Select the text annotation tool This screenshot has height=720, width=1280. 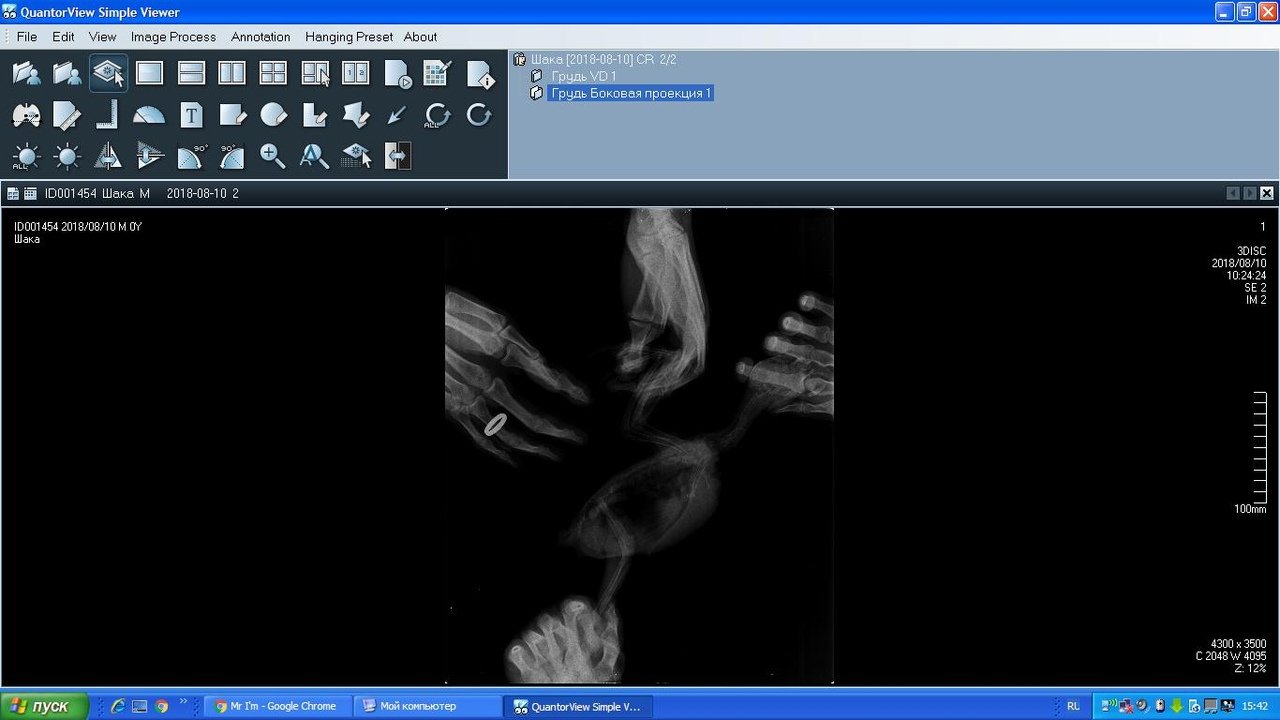point(191,115)
